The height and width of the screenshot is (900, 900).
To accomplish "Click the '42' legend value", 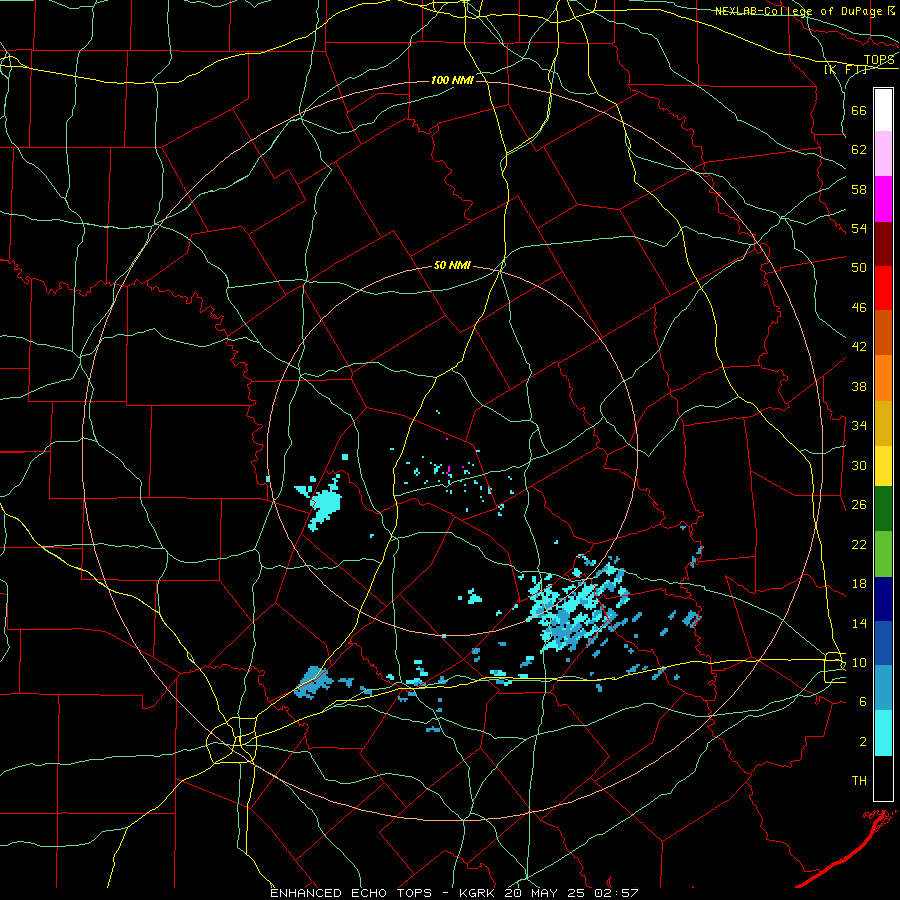I will [859, 346].
